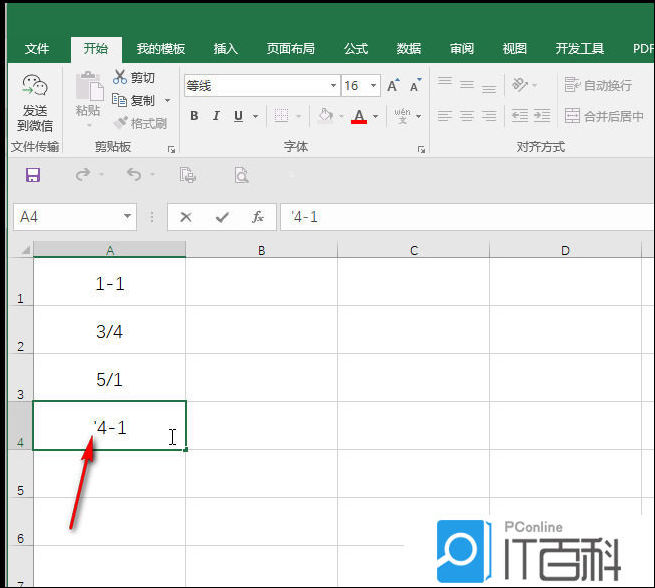Toggle Italic formatting
This screenshot has height=588, width=655.
coord(216,116)
